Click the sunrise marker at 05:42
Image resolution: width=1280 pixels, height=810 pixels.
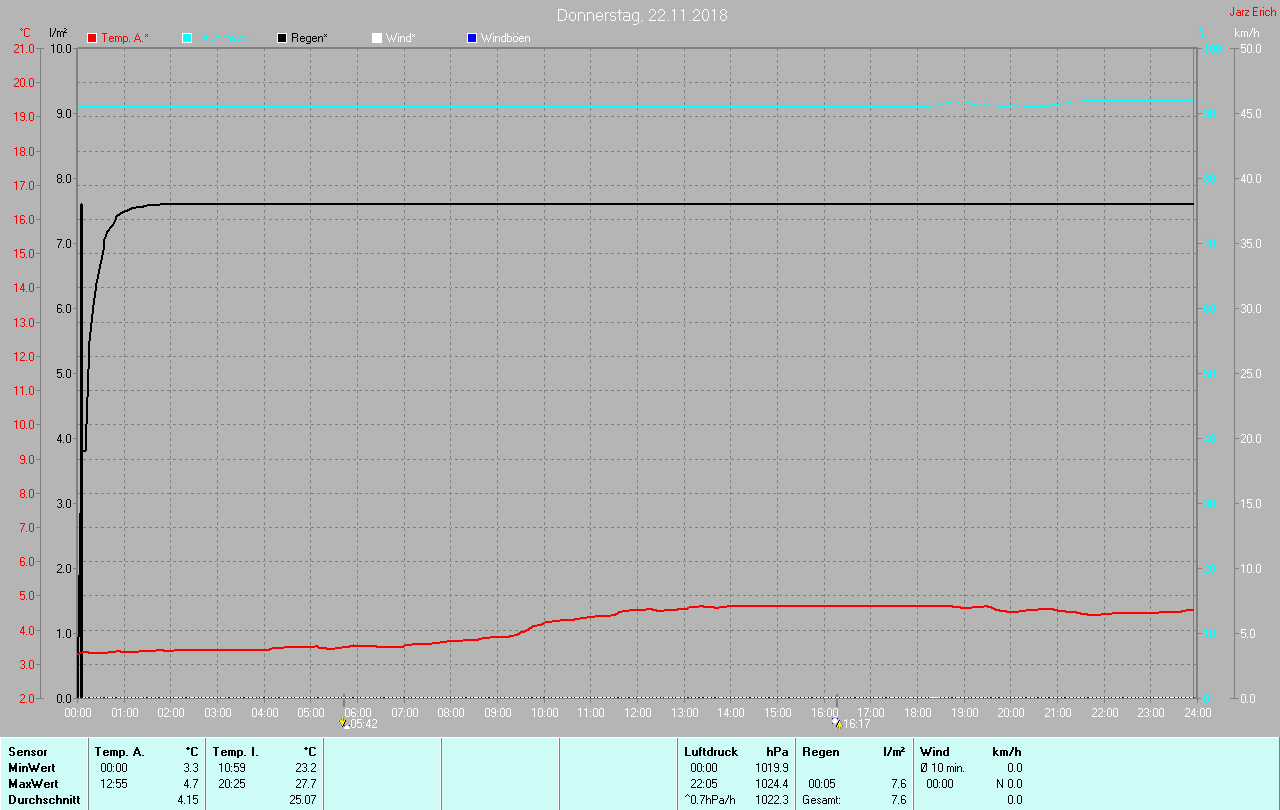(x=343, y=722)
